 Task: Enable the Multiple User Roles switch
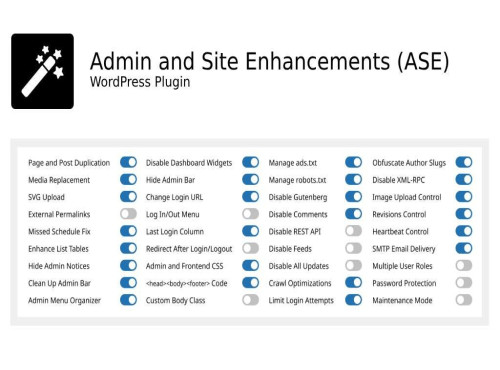464,266
